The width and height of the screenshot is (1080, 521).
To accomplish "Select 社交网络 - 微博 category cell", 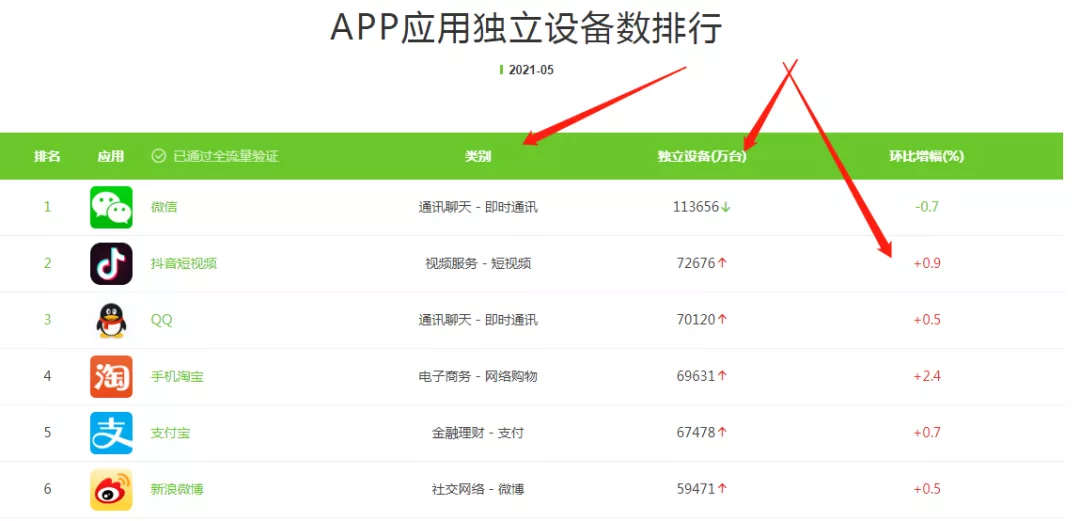I will [x=478, y=489].
